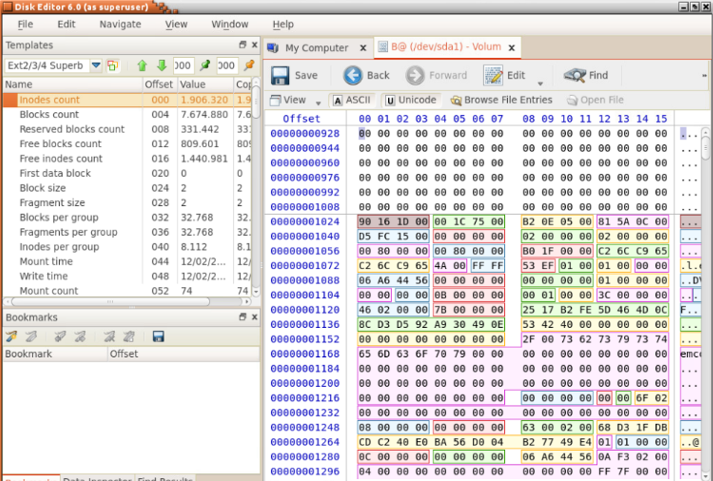Open Find with the binoculars icon

[574, 75]
